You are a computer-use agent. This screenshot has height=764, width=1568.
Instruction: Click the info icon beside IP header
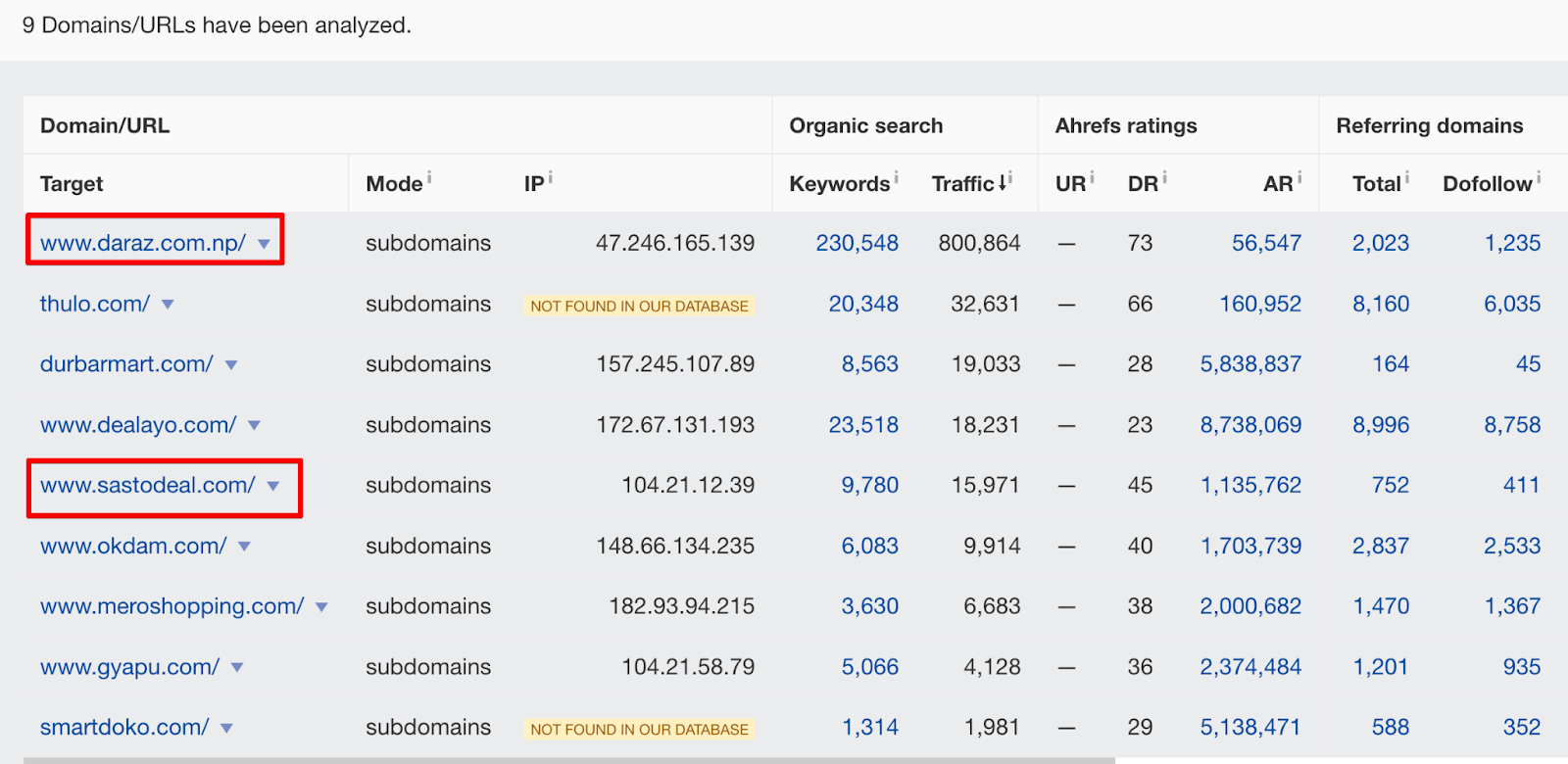click(551, 177)
